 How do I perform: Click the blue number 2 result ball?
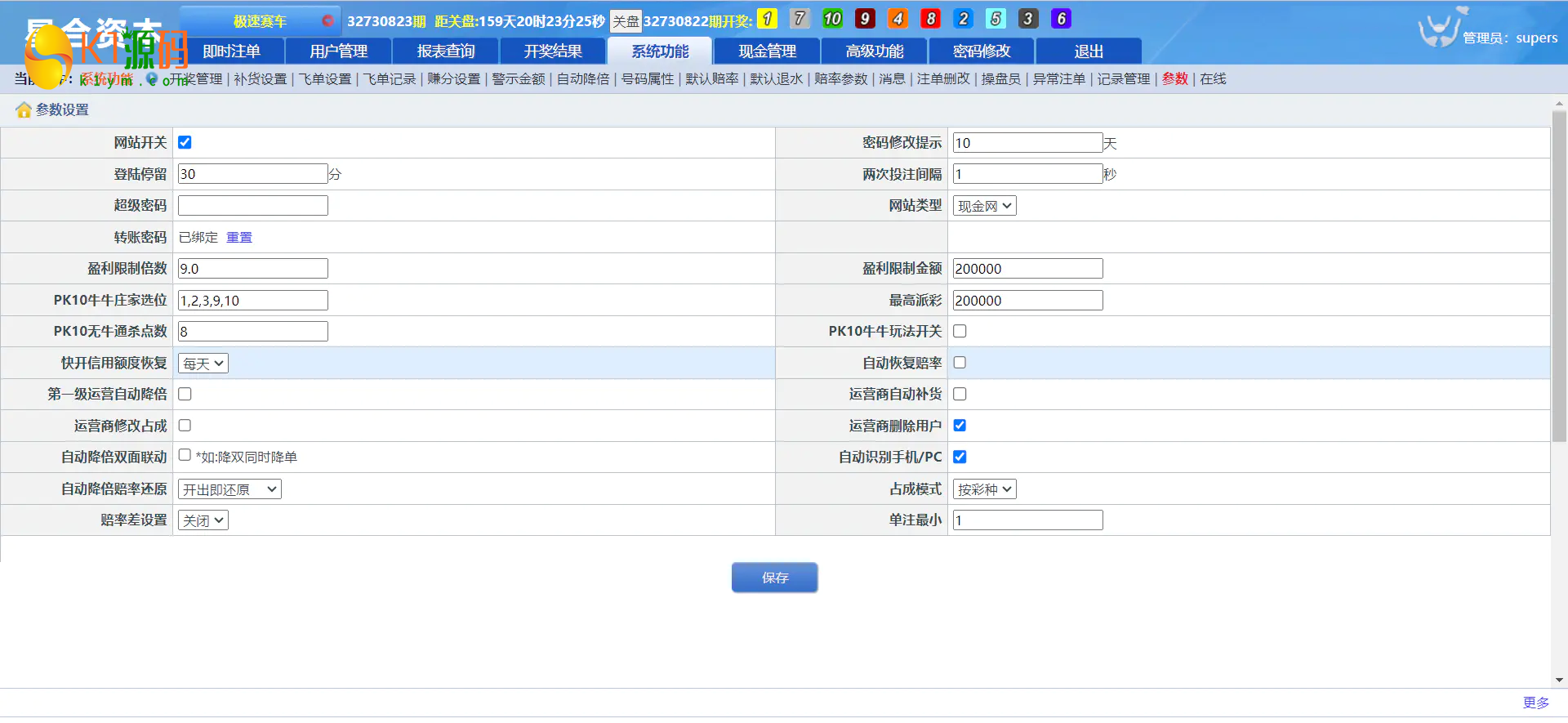tap(963, 19)
